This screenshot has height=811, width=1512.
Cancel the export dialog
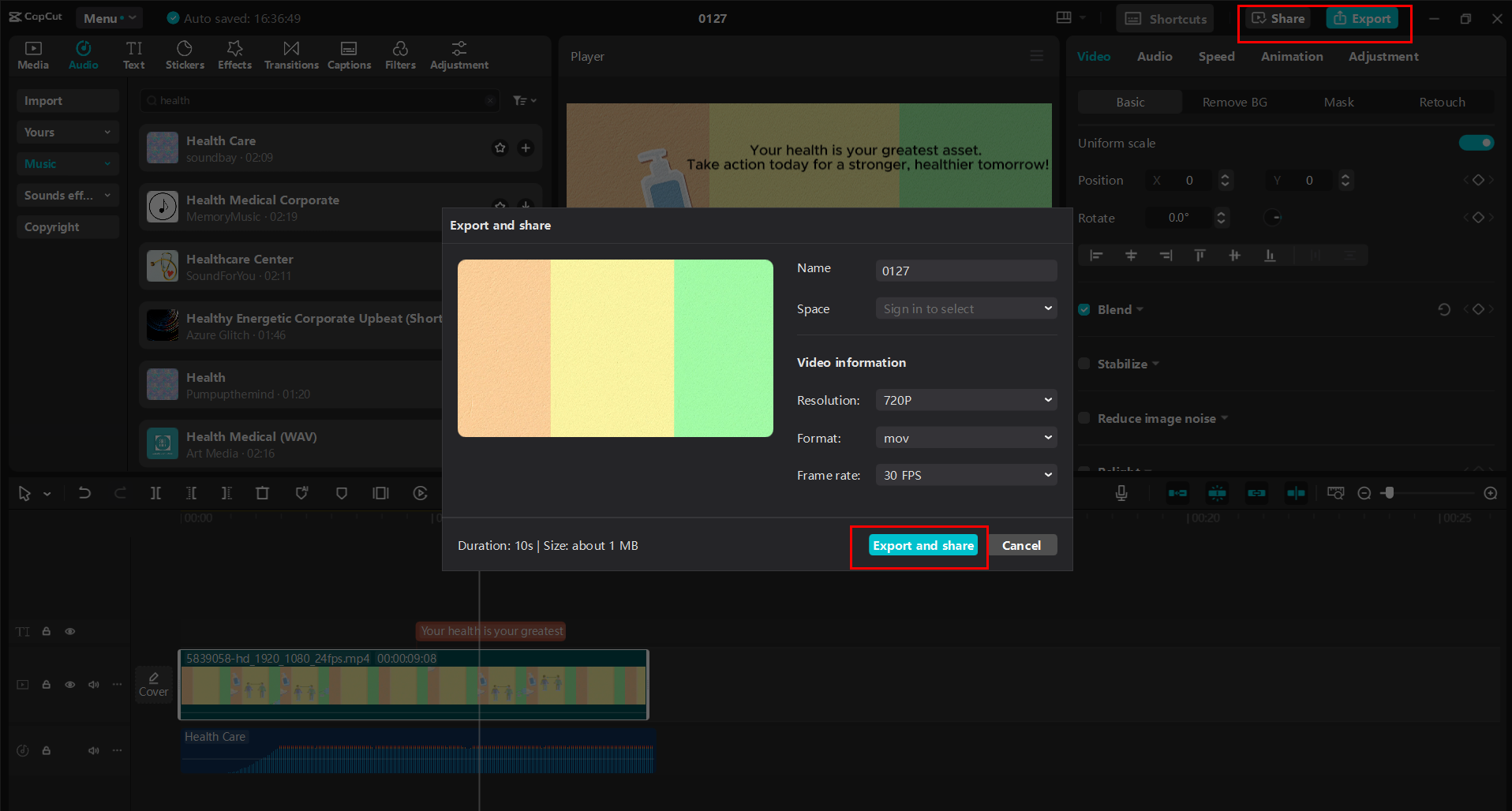(1022, 545)
